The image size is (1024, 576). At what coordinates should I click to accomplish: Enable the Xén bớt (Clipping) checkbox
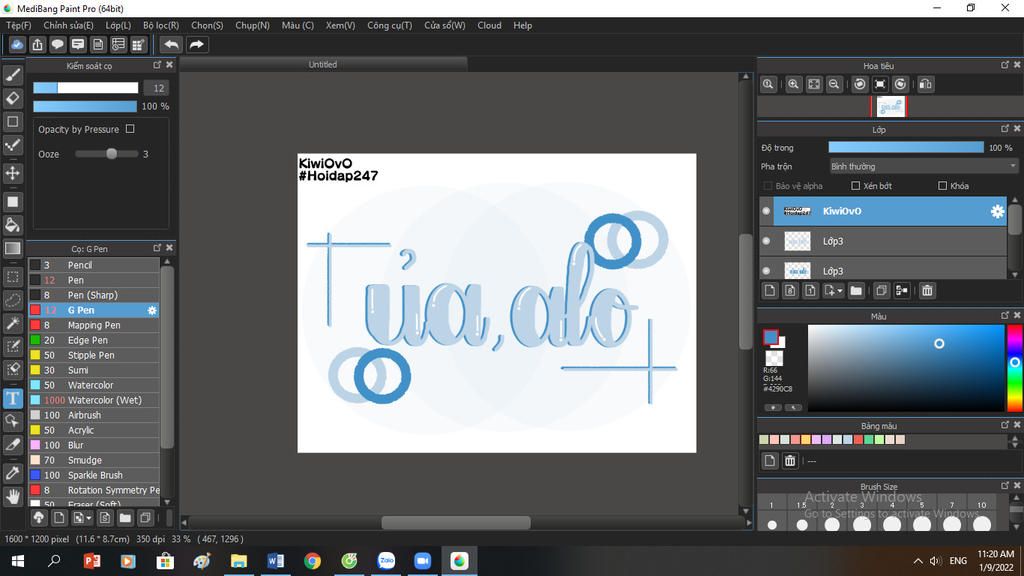(856, 186)
